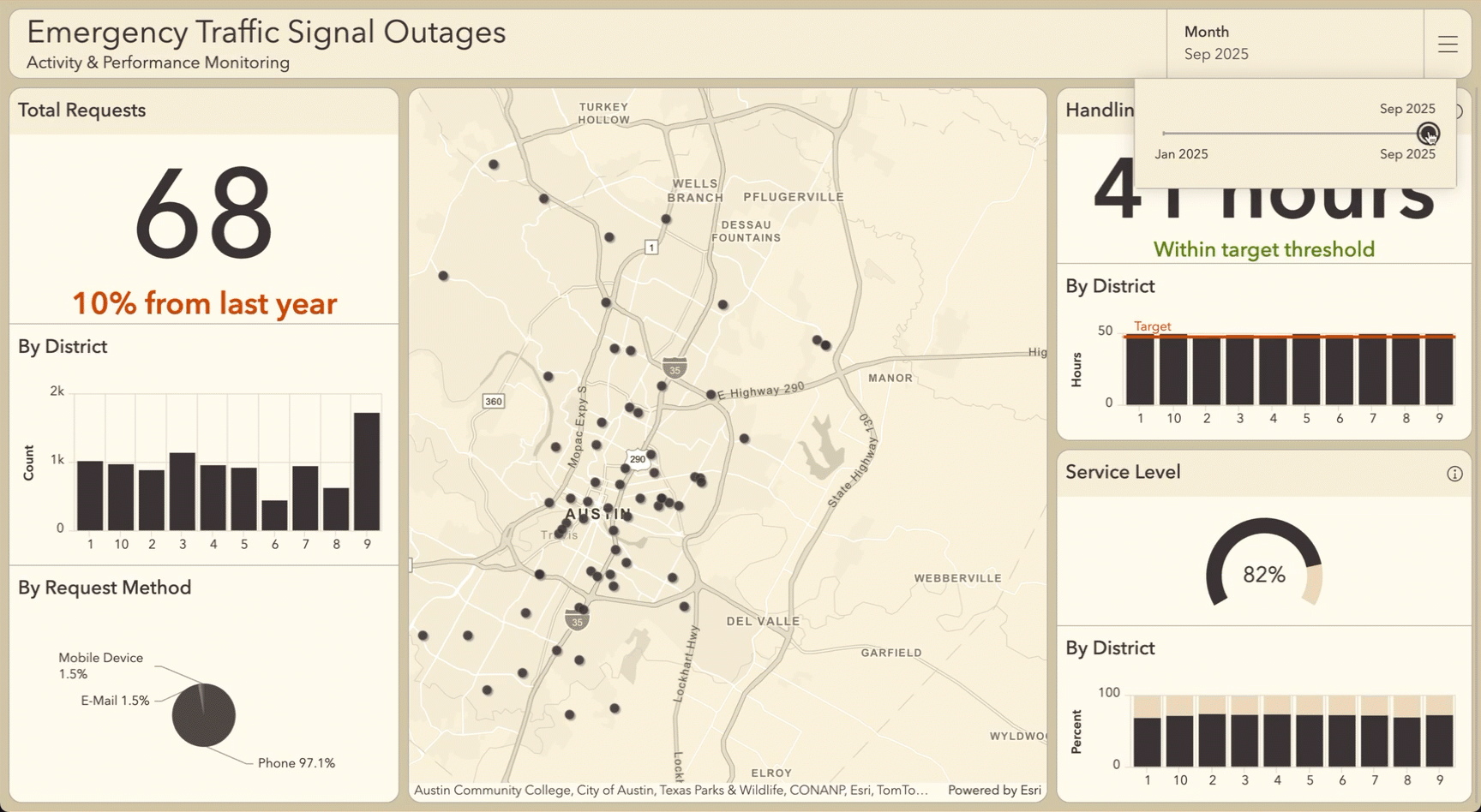Click the total requests value 68
Image resolution: width=1481 pixels, height=812 pixels.
pos(204,213)
